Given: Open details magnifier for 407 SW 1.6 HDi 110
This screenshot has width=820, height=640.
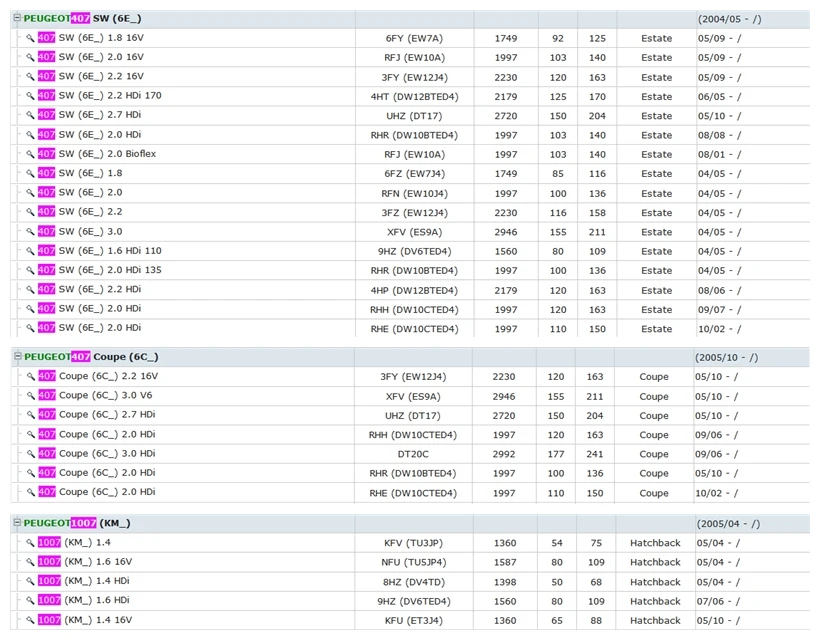Looking at the screenshot, I should point(30,251).
